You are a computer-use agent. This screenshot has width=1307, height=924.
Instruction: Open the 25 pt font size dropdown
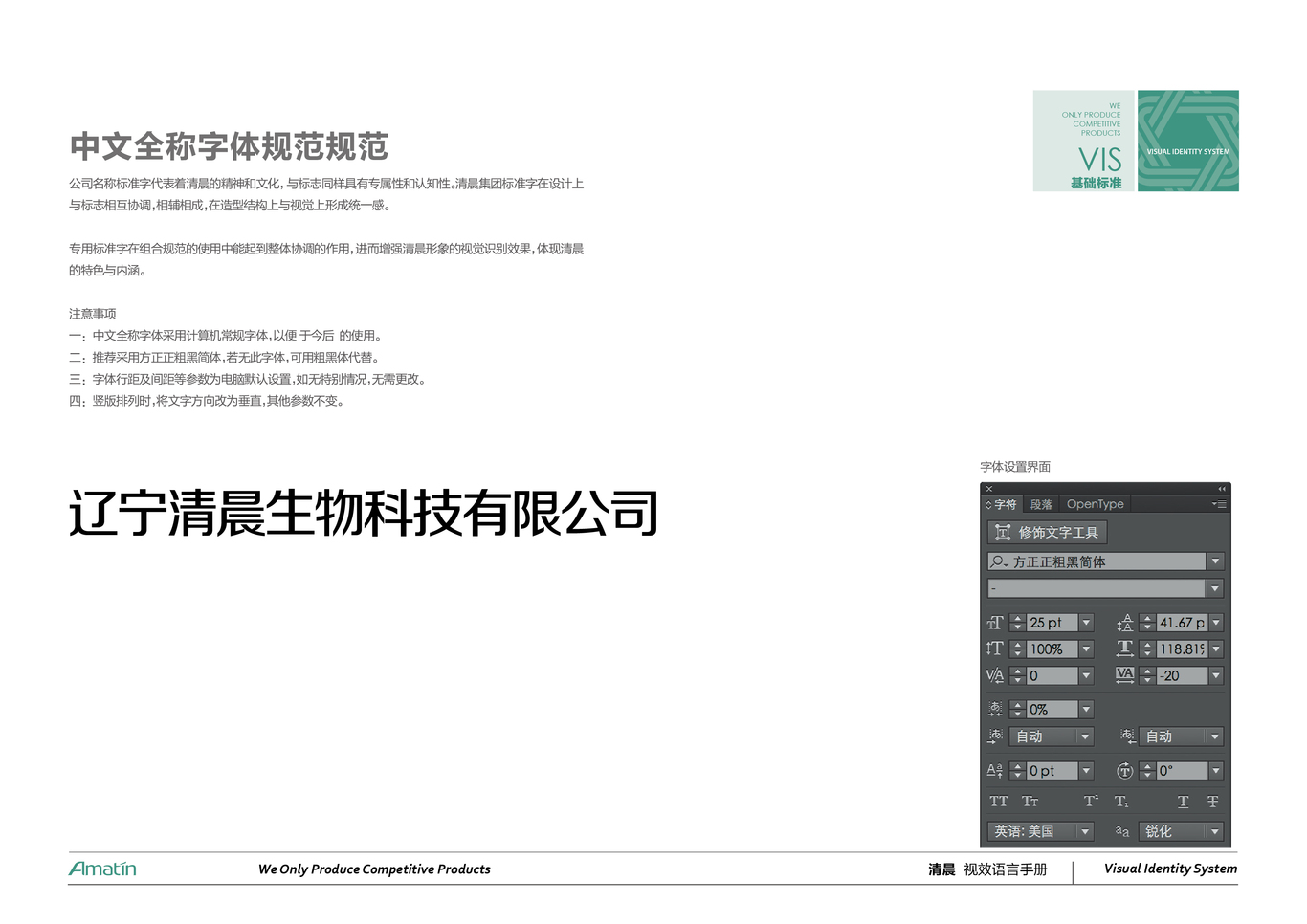(x=1086, y=623)
